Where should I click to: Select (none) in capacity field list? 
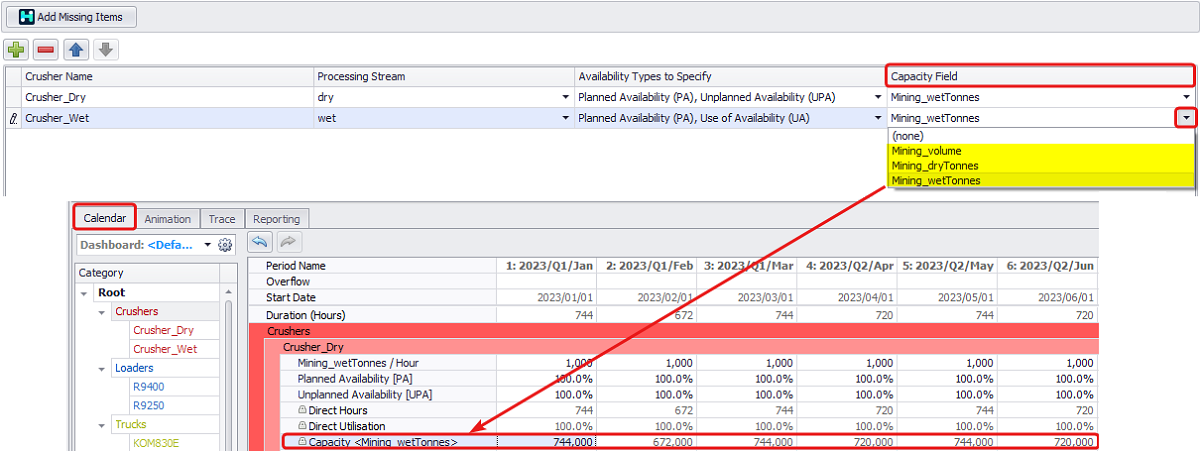tap(908, 136)
